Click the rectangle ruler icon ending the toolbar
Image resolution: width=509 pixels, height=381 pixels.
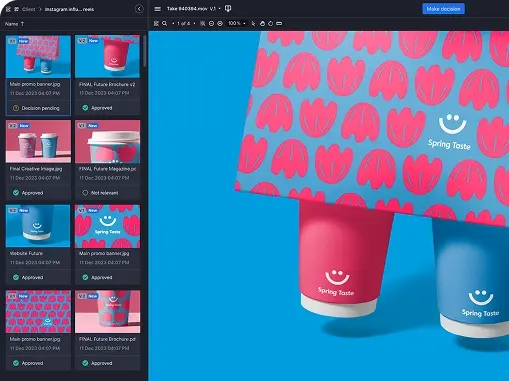[279, 24]
